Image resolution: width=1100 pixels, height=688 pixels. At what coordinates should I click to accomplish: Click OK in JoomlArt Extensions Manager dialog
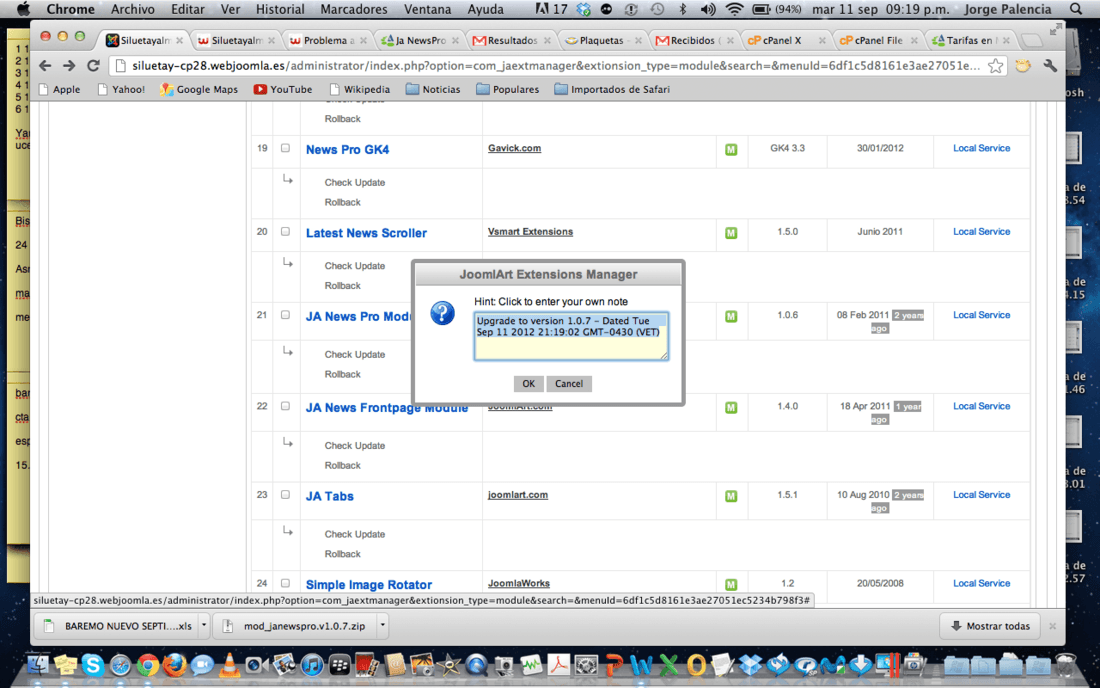point(528,384)
